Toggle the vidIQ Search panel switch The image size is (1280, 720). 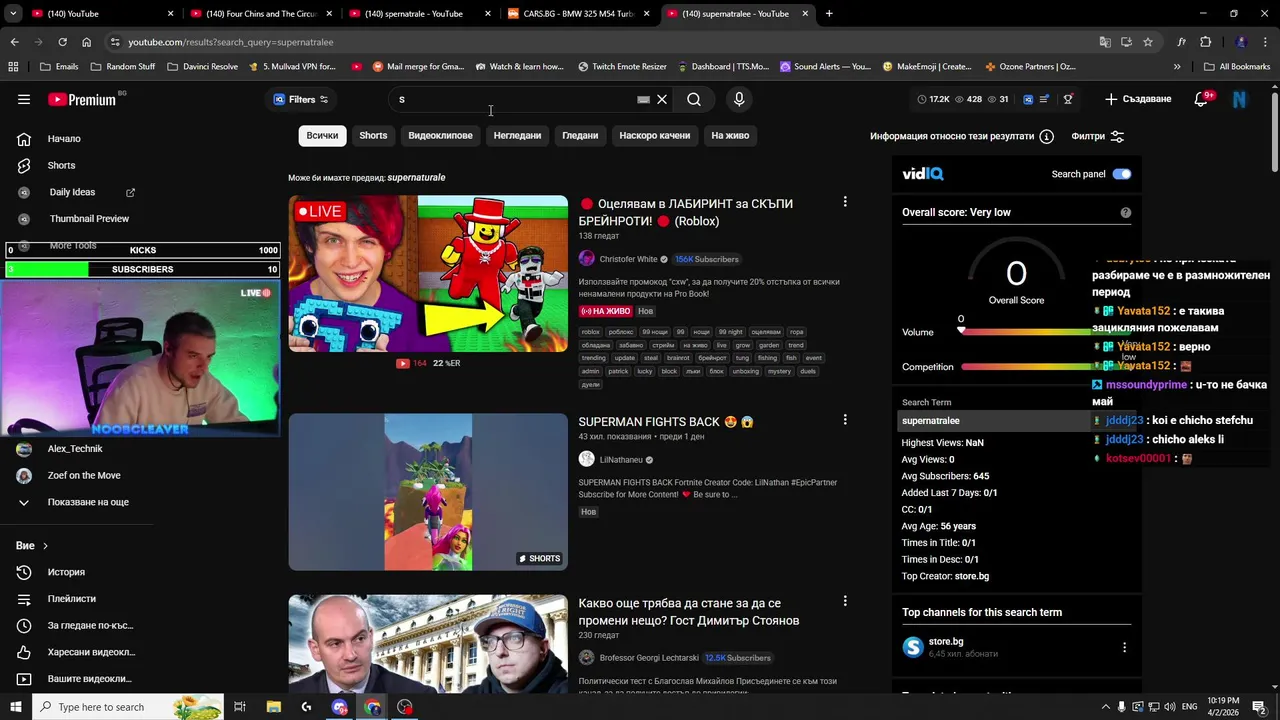(1122, 174)
